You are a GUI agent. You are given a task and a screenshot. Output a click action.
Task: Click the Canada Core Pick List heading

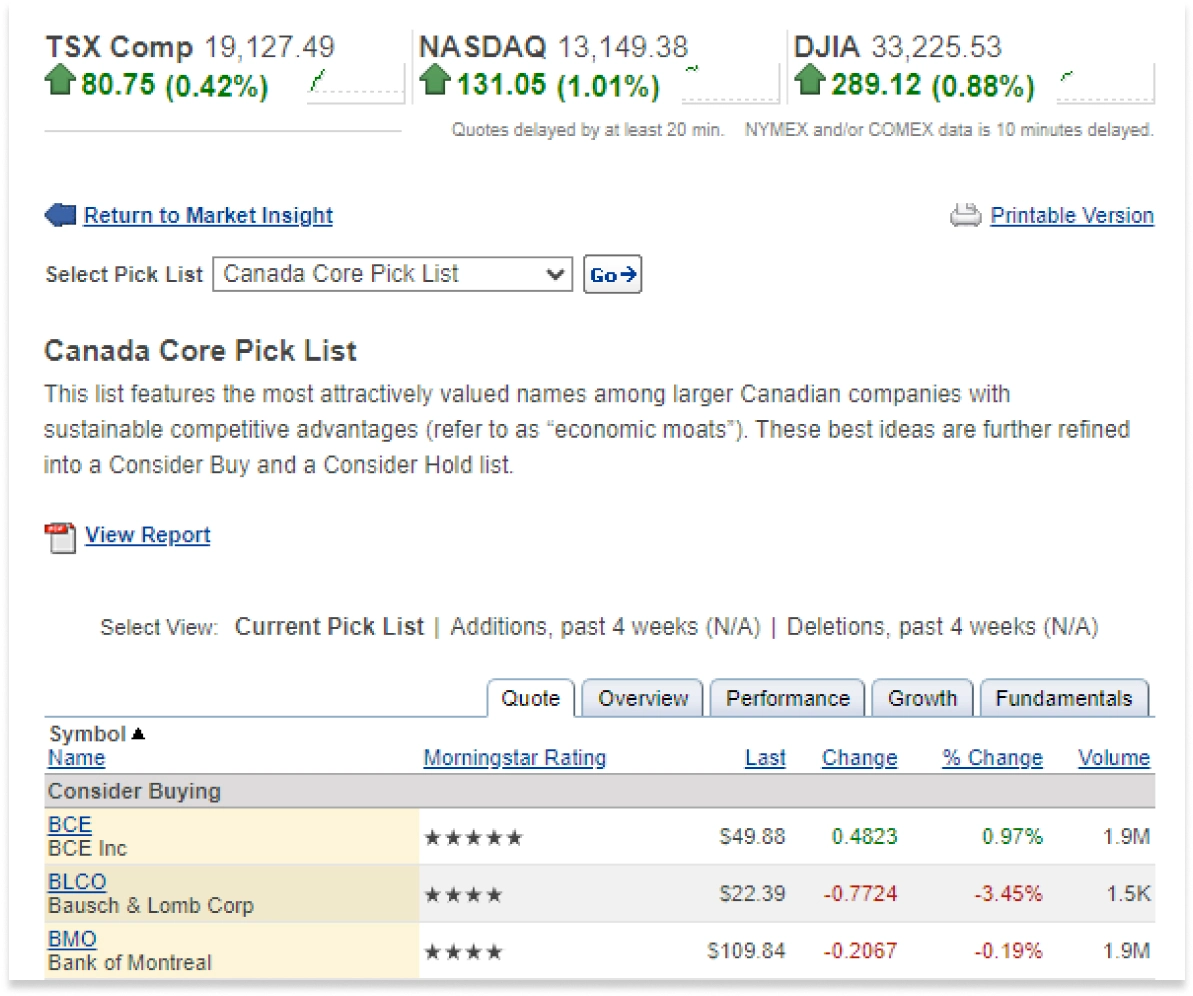200,351
